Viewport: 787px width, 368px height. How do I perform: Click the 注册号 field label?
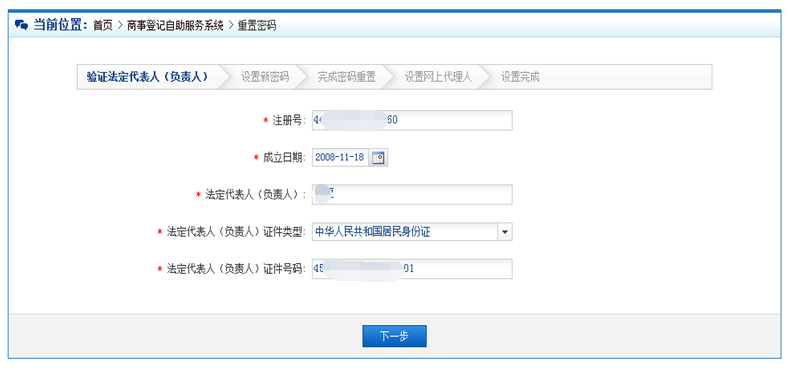pyautogui.click(x=289, y=120)
